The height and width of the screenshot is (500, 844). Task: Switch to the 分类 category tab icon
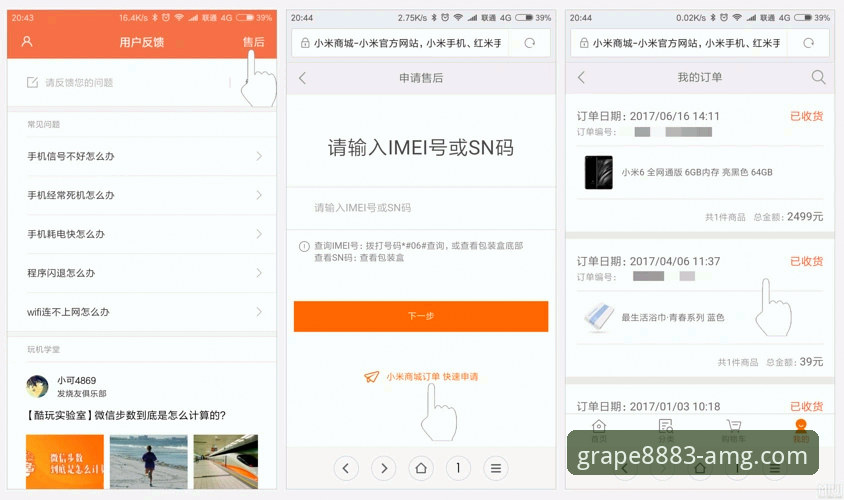click(x=666, y=426)
